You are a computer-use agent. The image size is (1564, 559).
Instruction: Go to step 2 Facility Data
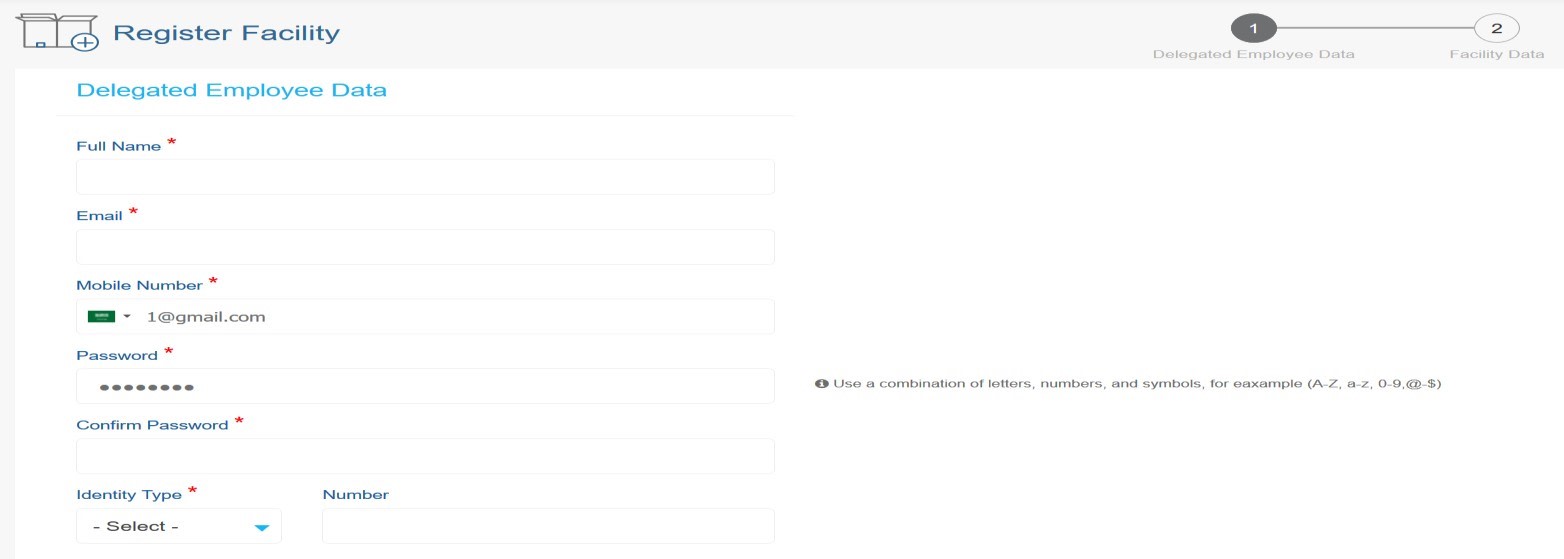1496,28
